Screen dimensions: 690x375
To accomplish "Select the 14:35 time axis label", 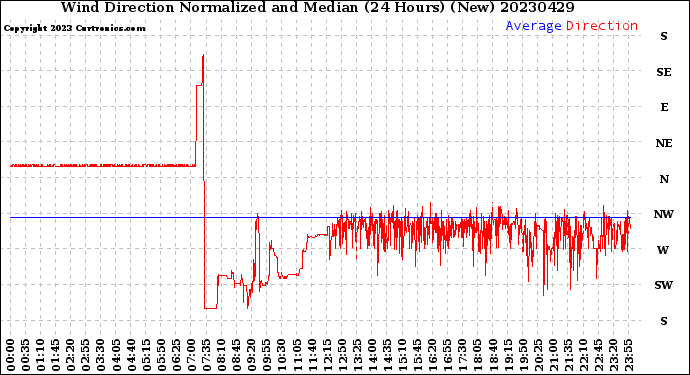I will point(387,355).
